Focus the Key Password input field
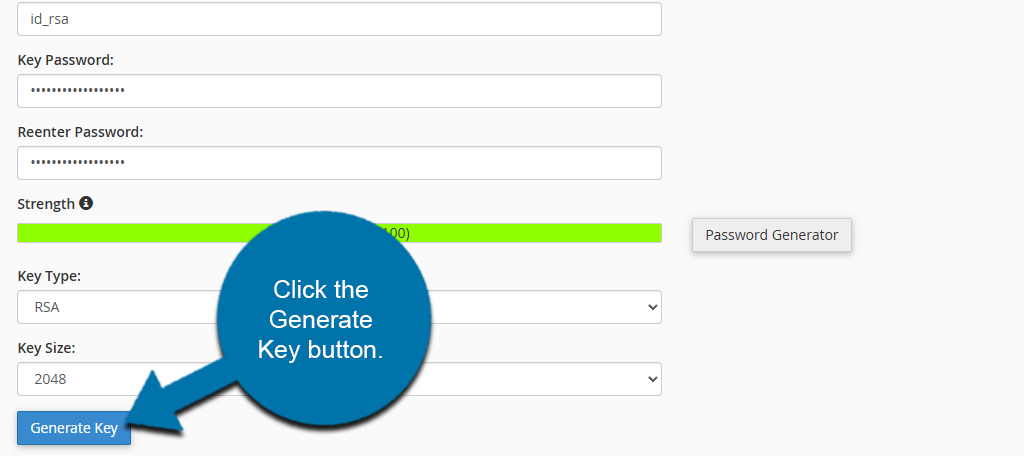The image size is (1024, 456). click(339, 91)
